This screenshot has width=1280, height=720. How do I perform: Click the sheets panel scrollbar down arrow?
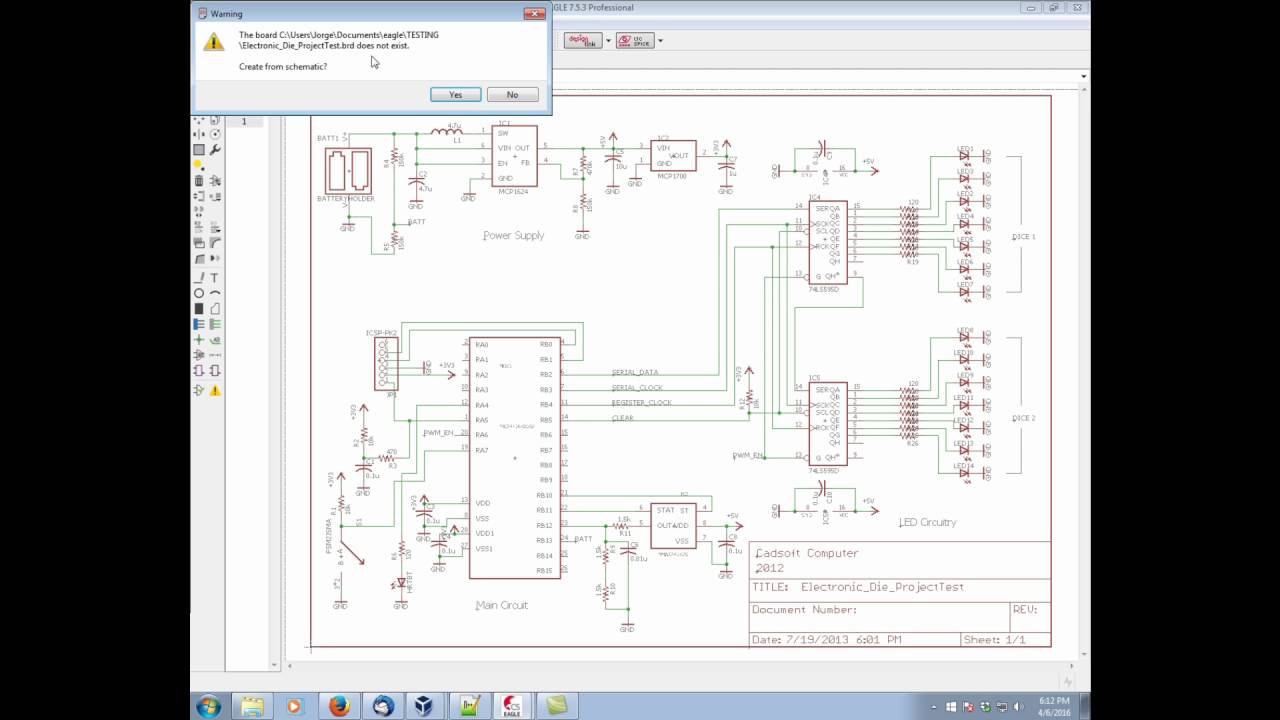pos(274,665)
